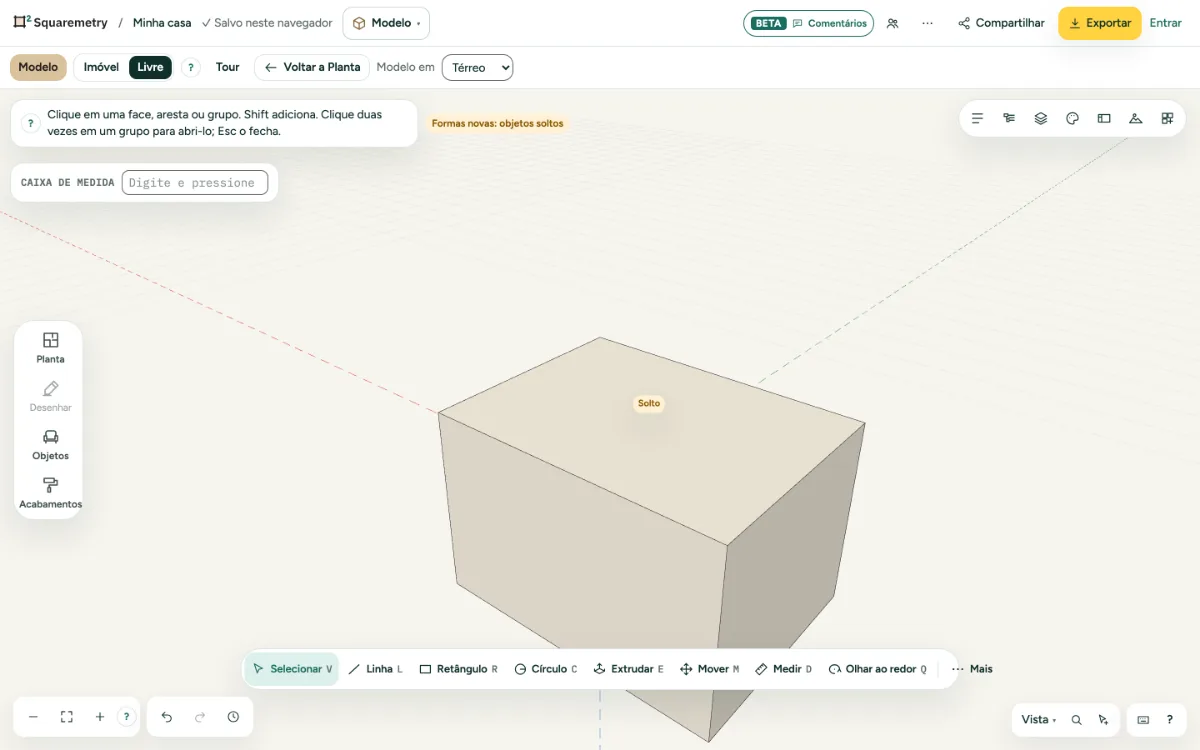The height and width of the screenshot is (750, 1200).
Task: Click the three-dots more options in header
Action: click(928, 23)
